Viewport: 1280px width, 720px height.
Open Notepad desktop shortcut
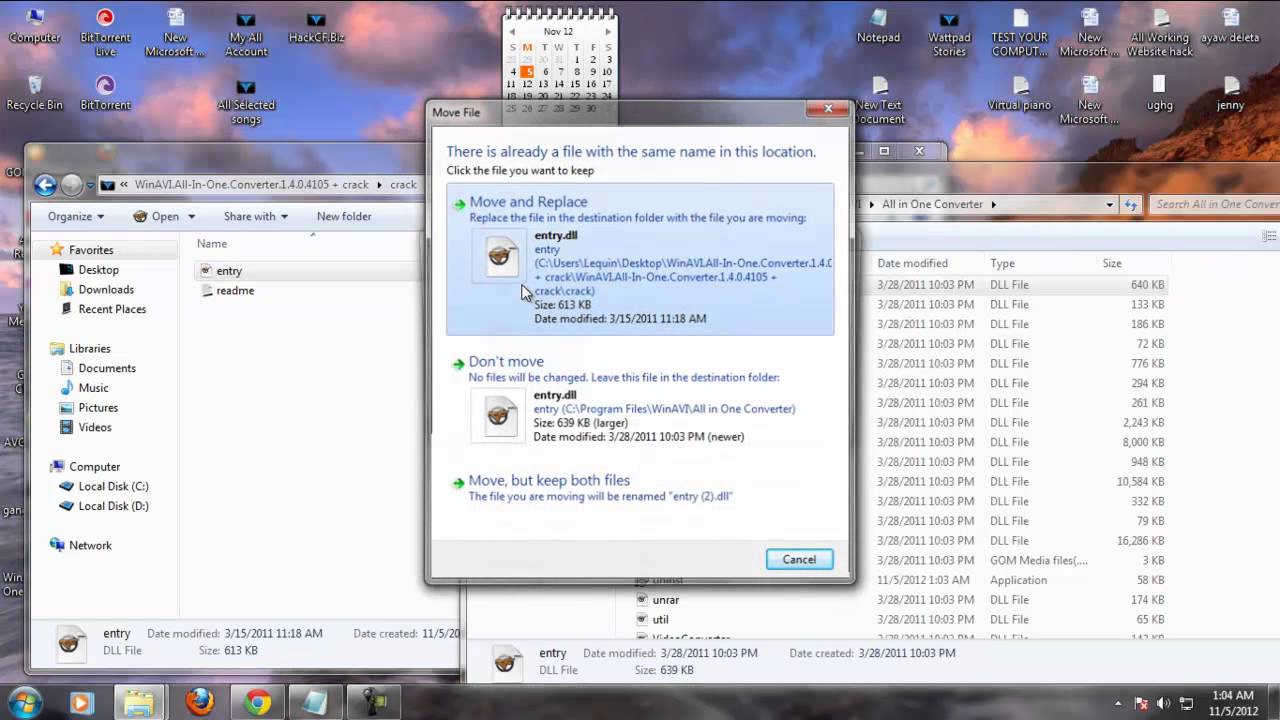coord(879,27)
